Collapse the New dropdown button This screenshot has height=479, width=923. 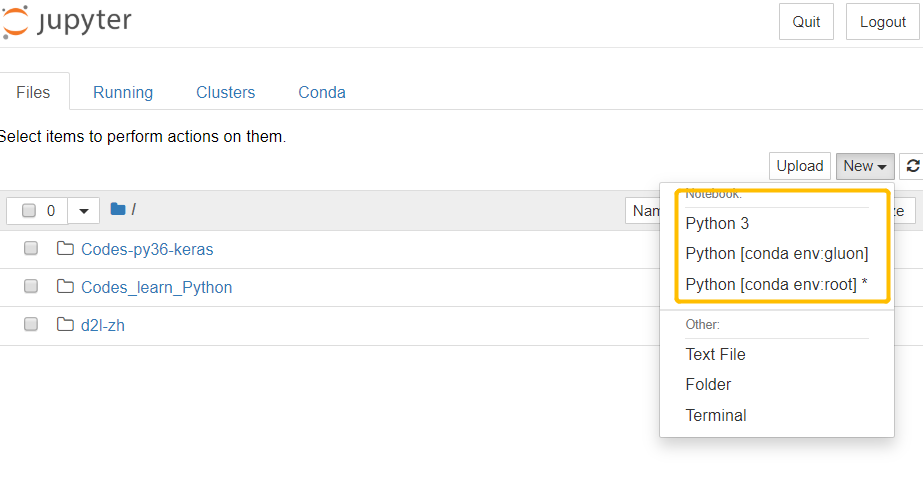(865, 166)
